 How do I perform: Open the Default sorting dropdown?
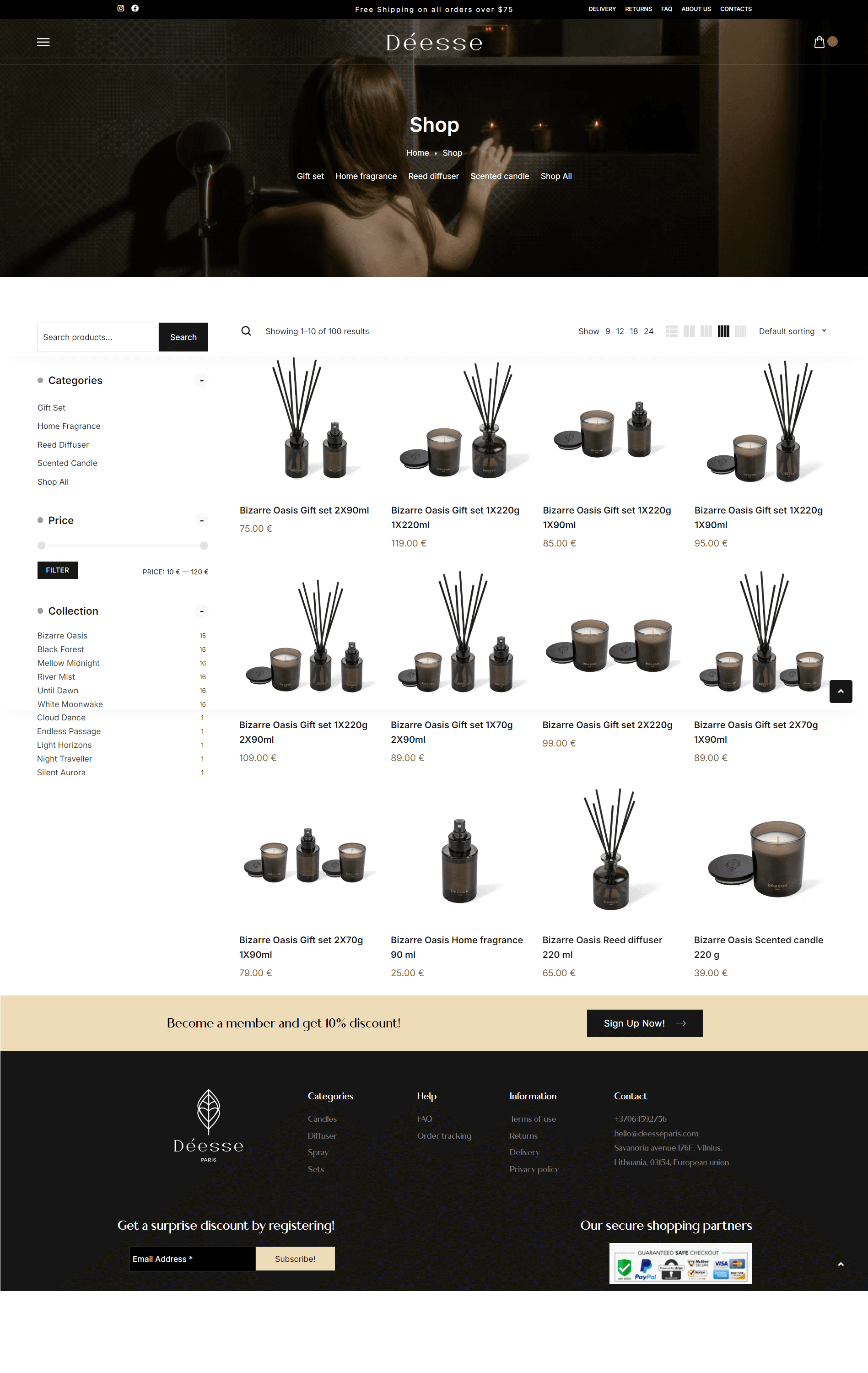click(792, 331)
